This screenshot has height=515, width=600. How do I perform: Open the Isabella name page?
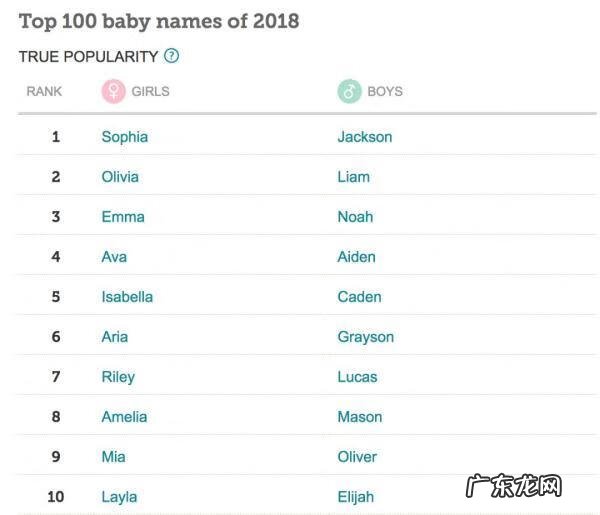point(127,297)
